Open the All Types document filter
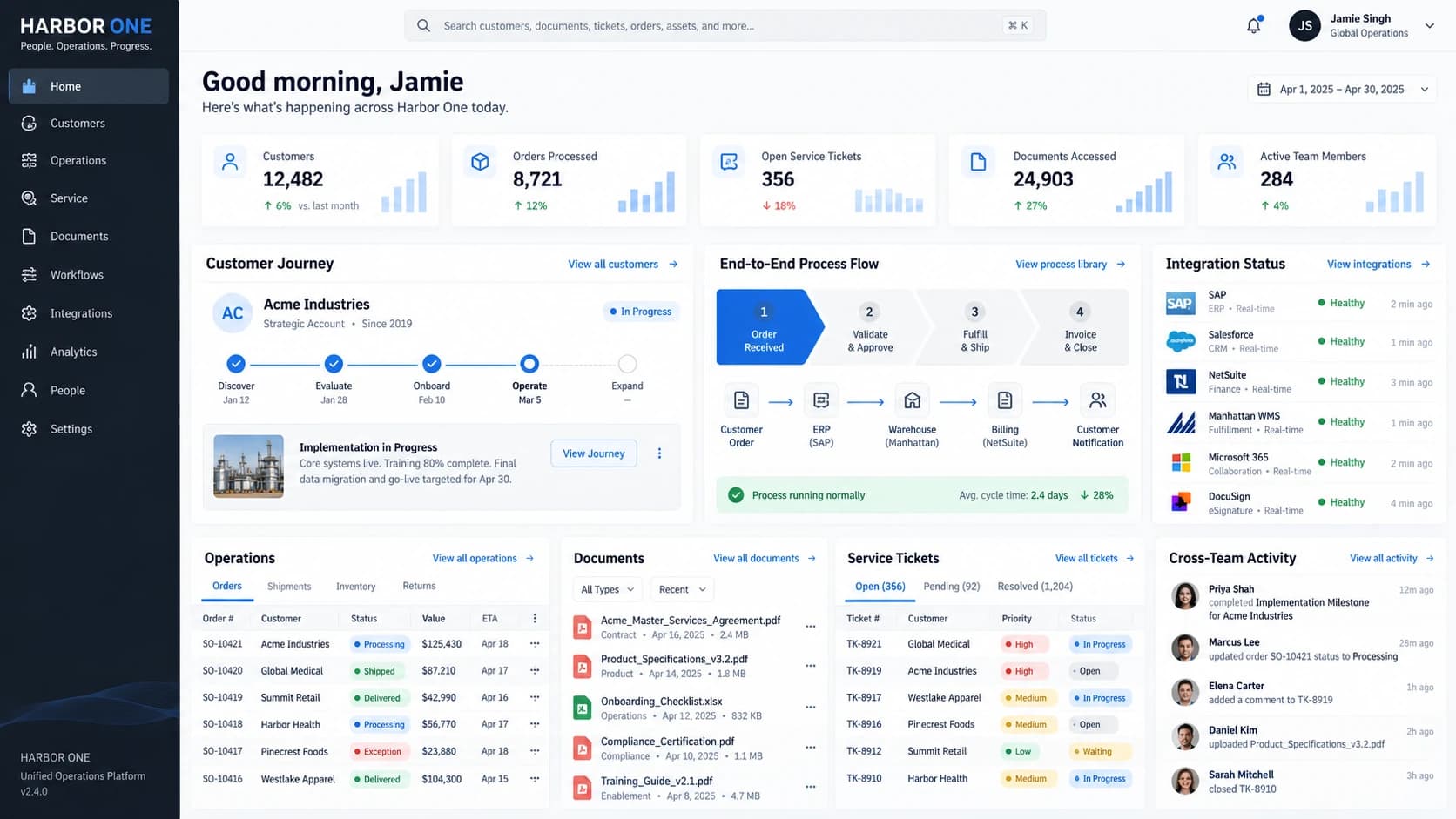The height and width of the screenshot is (819, 1456). point(608,589)
